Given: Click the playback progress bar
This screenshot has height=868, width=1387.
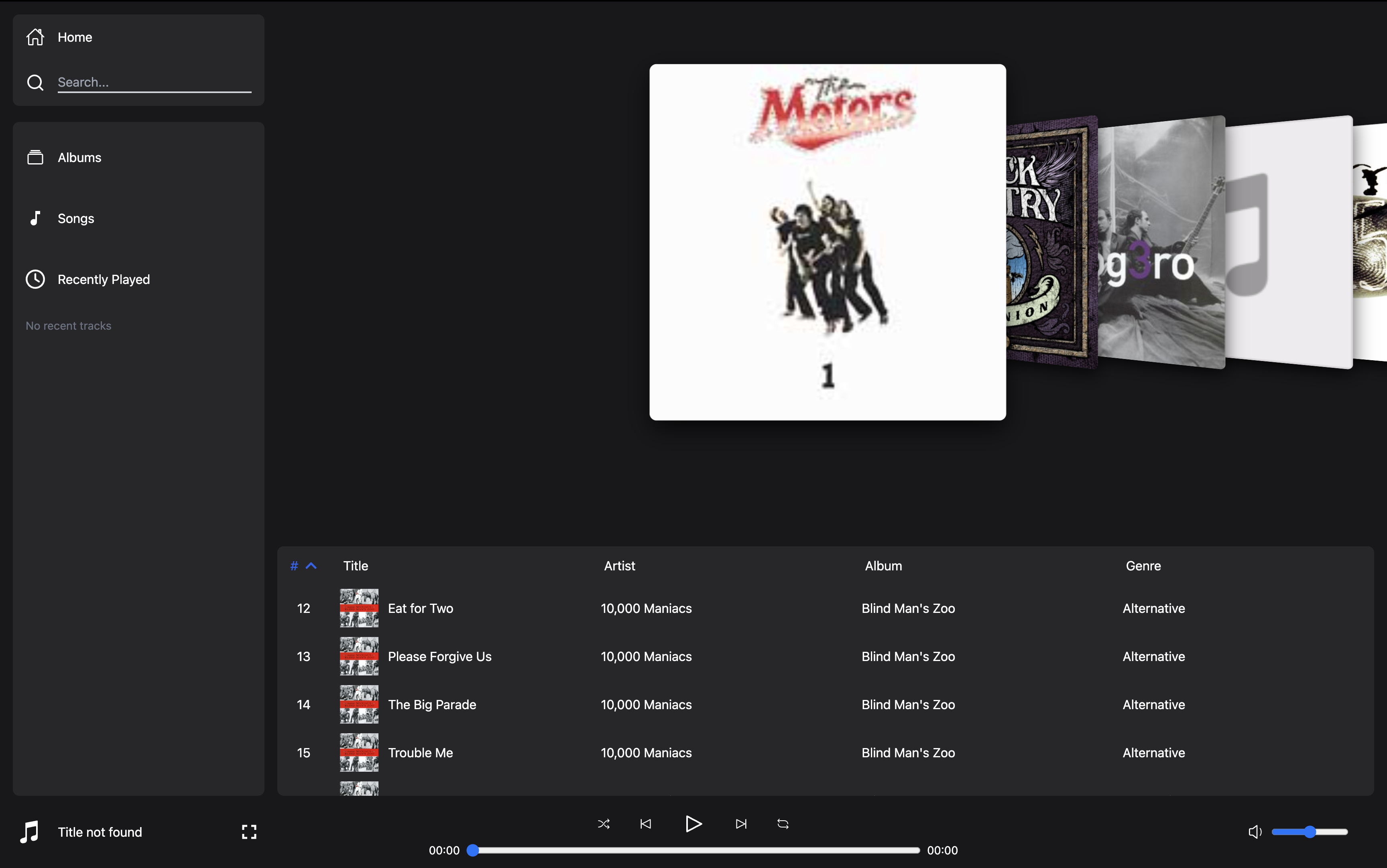Looking at the screenshot, I should tap(693, 850).
